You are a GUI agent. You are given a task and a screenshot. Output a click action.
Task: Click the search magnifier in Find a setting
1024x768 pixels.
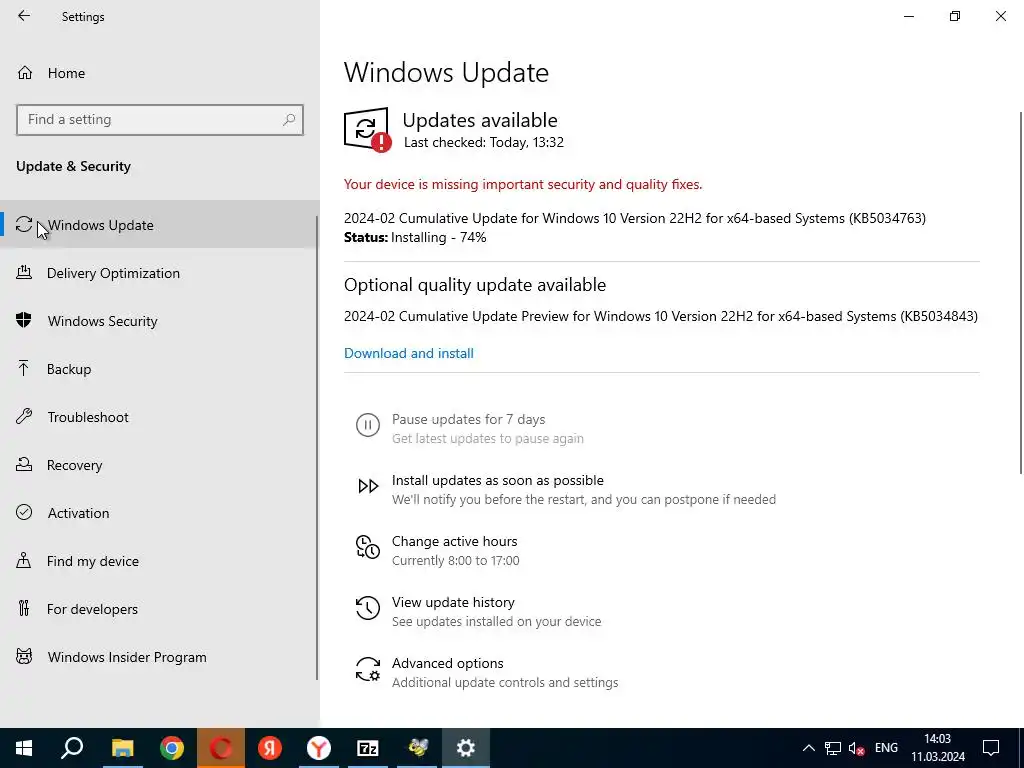click(289, 120)
